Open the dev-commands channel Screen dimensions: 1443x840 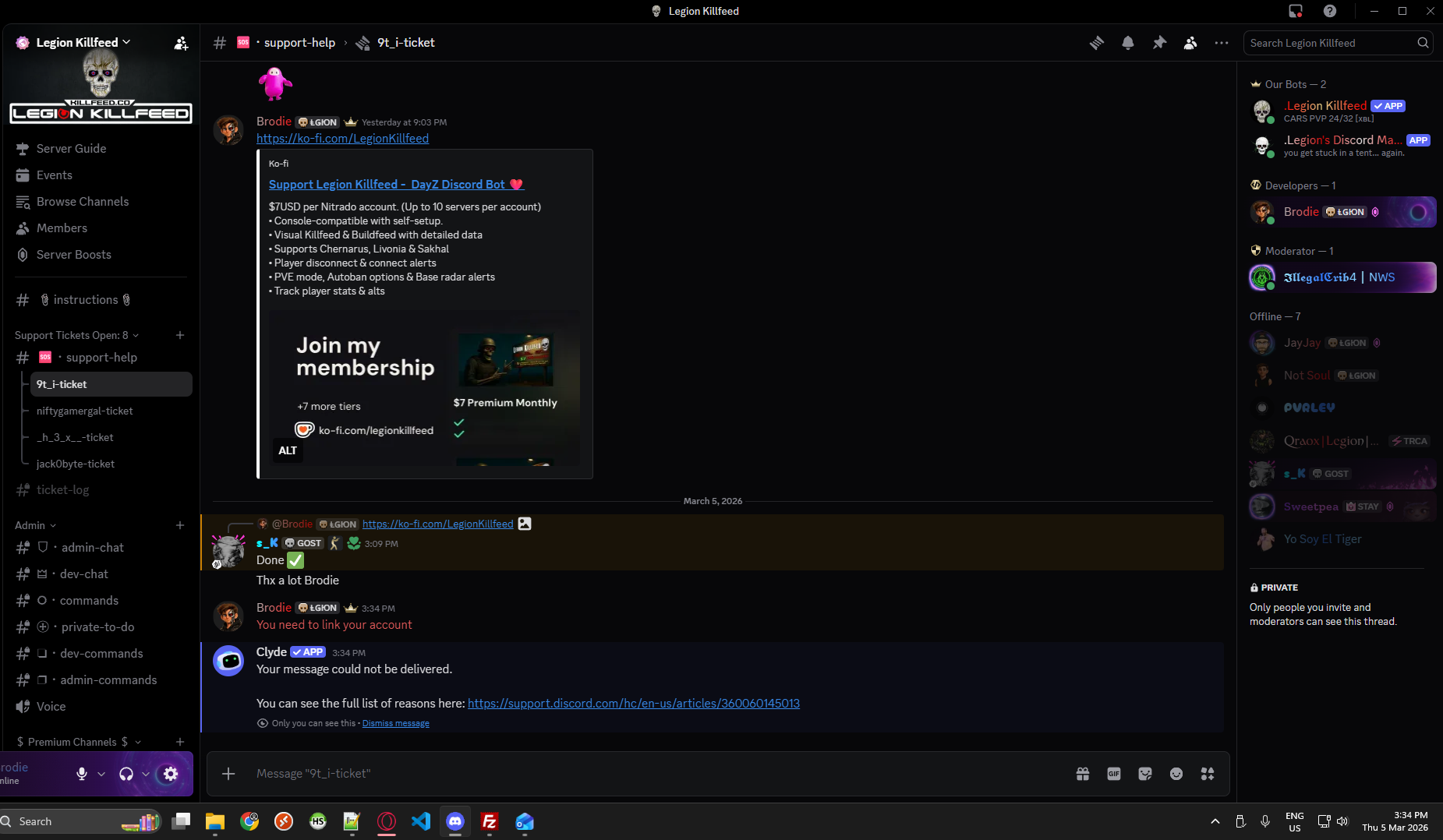pos(100,654)
